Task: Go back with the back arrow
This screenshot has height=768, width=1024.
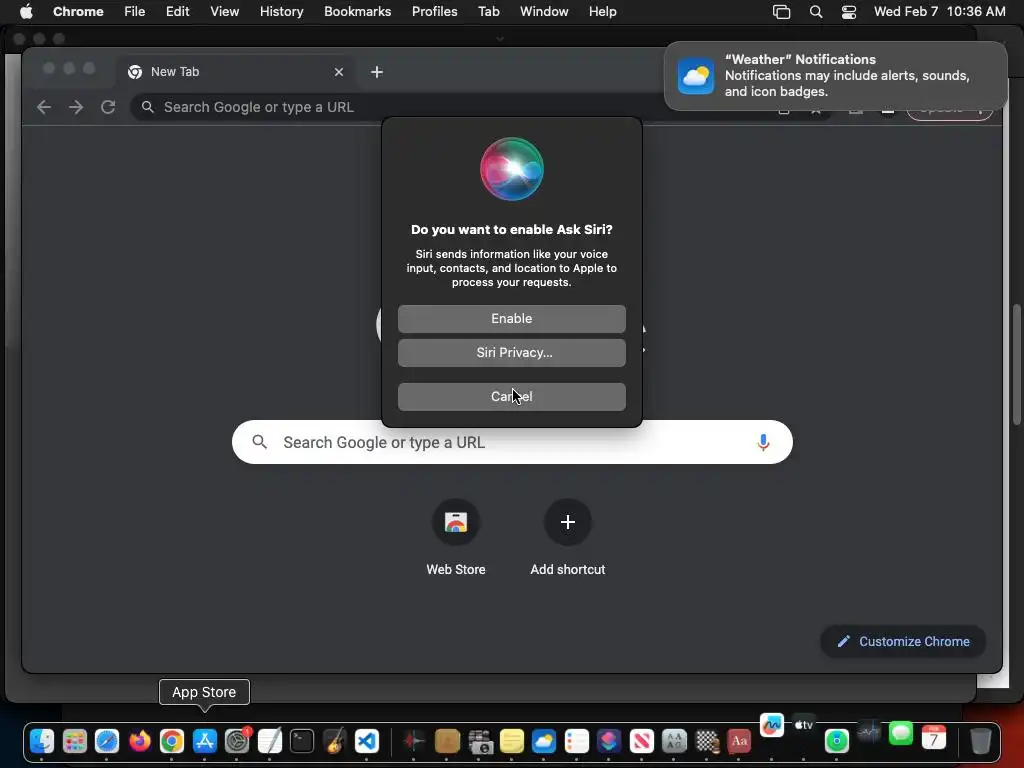Action: 44,107
